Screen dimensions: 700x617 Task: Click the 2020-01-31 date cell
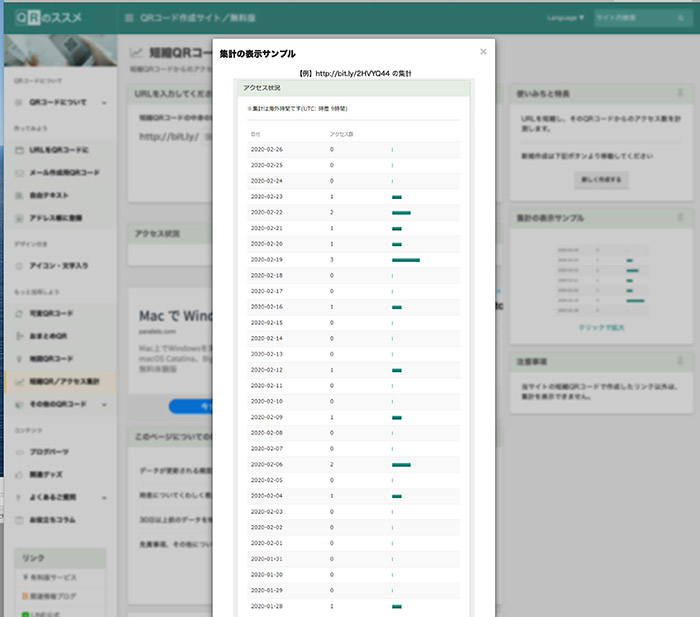point(267,559)
